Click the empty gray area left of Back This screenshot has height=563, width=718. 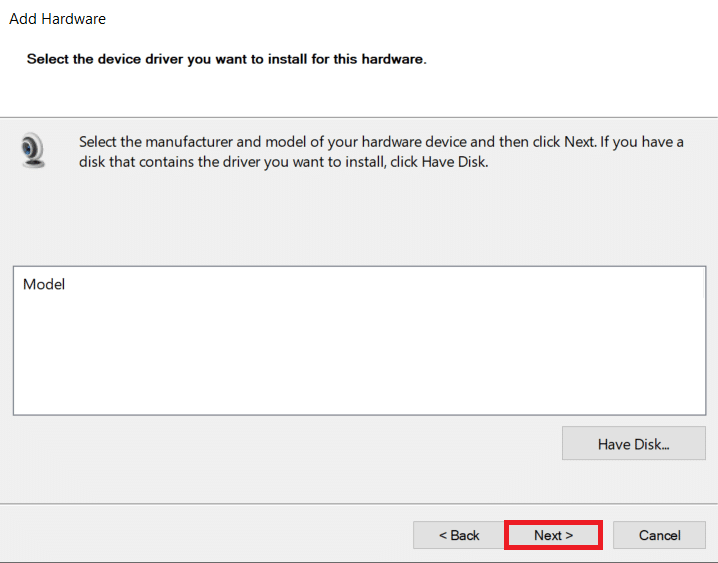[x=200, y=535]
